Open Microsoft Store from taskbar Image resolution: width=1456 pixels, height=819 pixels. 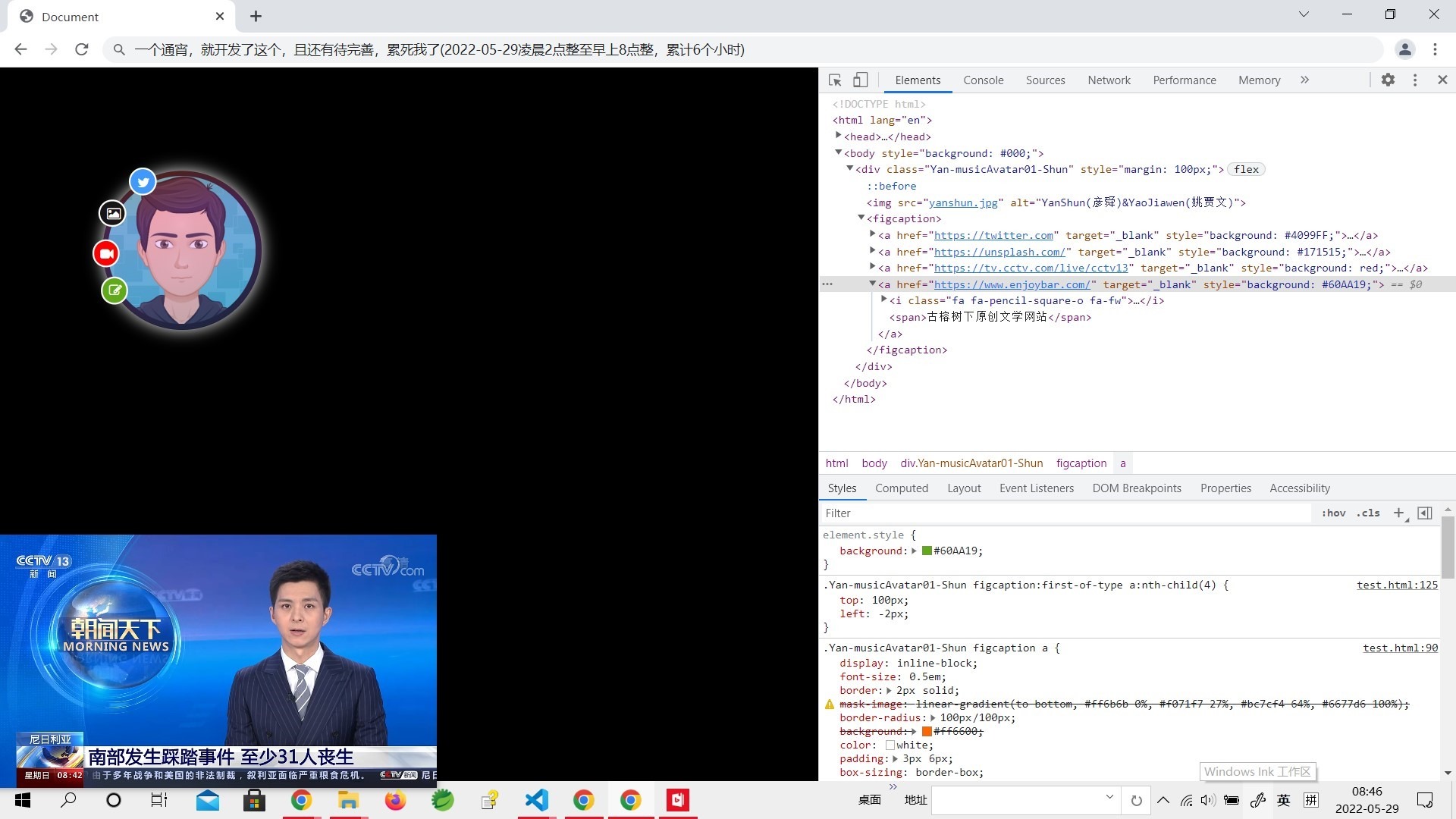(254, 799)
